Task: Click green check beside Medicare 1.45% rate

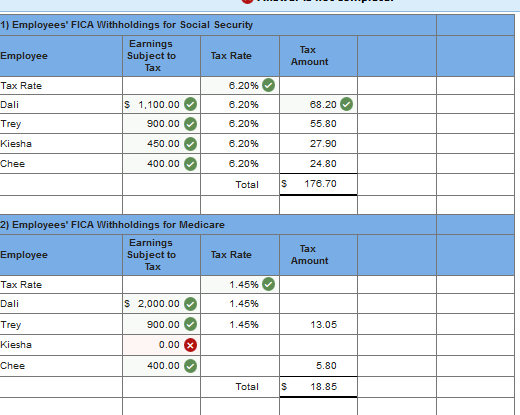Action: (268, 284)
